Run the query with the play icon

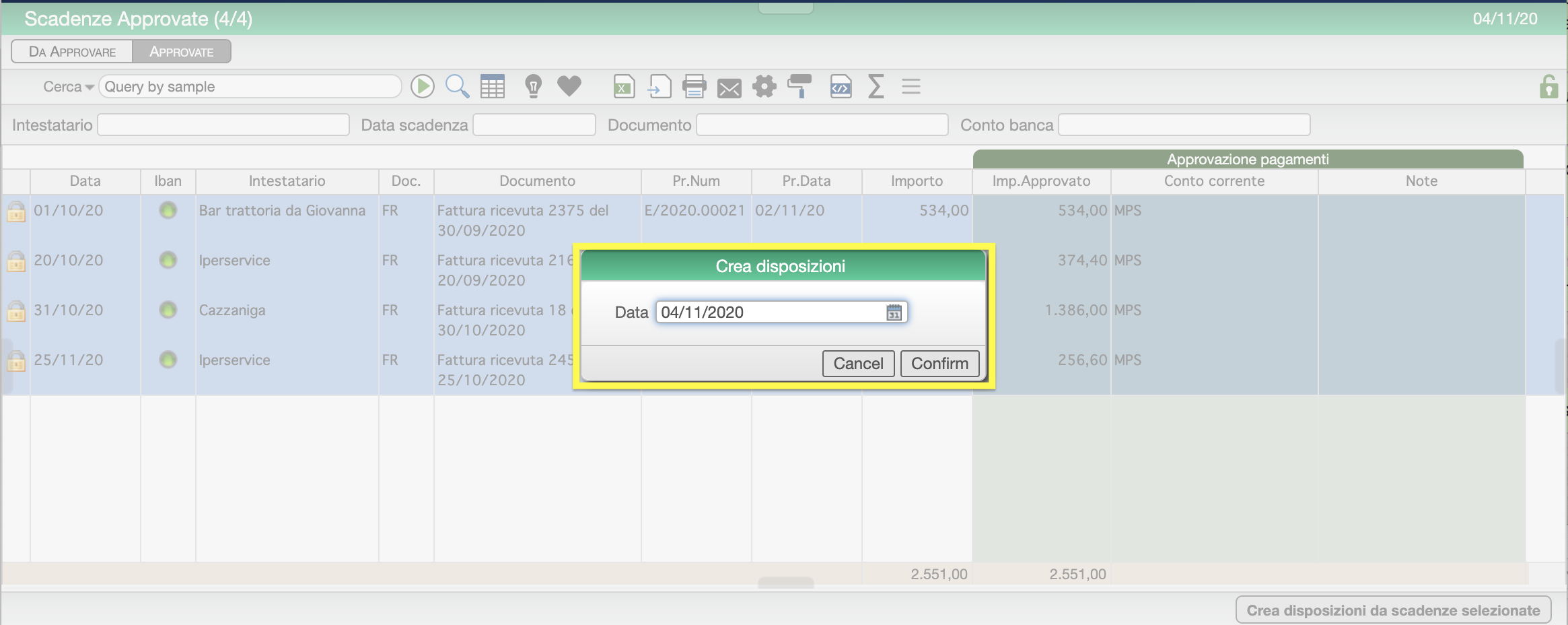tap(423, 86)
